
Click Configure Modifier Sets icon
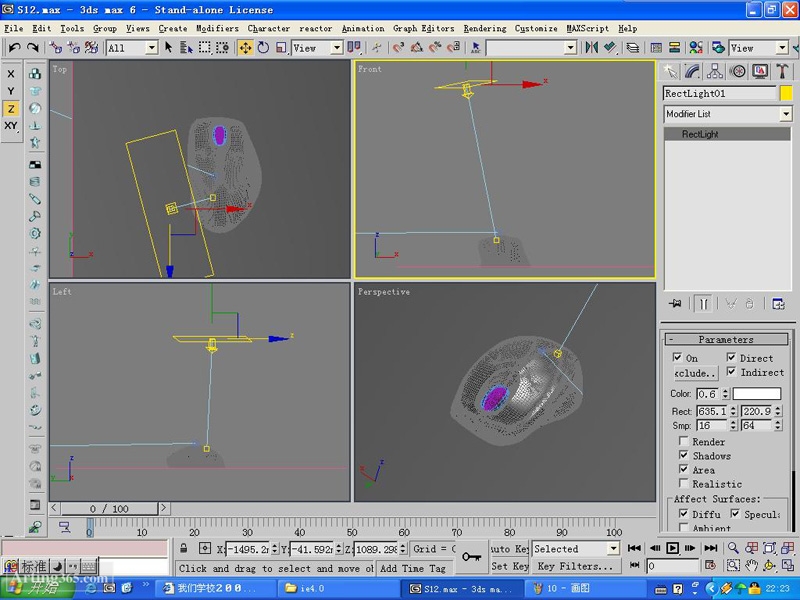pos(778,304)
